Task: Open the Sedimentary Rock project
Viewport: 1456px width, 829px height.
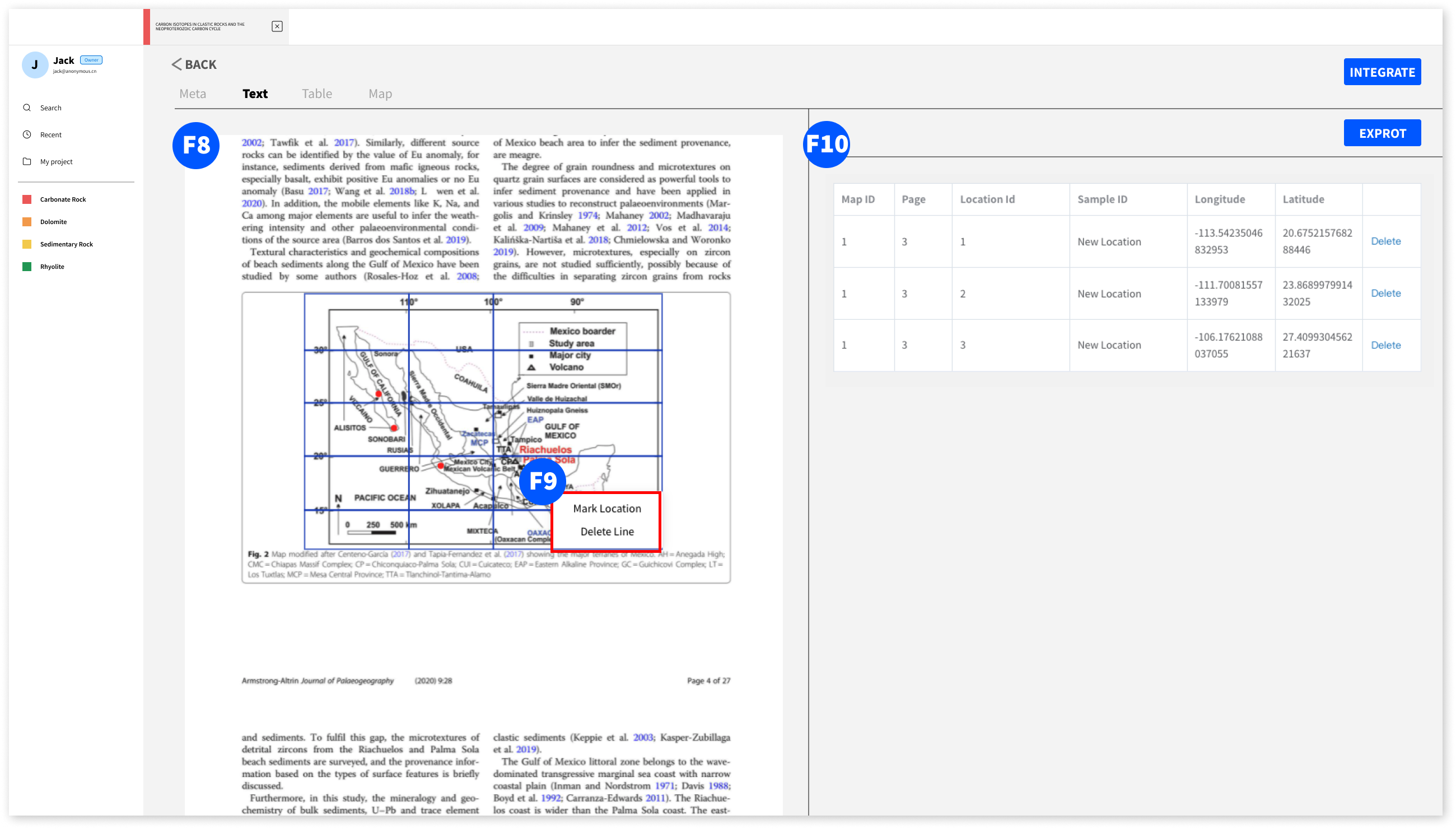Action: click(x=66, y=244)
